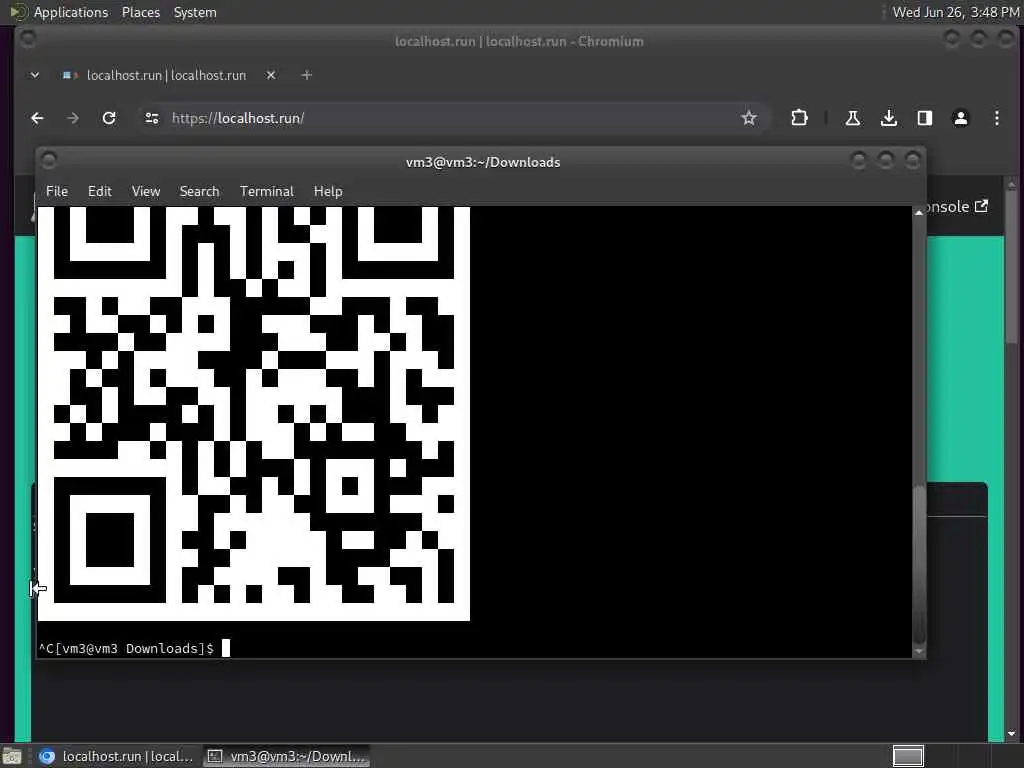This screenshot has height=768, width=1024.
Task: Click the terminal prompt line
Action: (x=134, y=648)
